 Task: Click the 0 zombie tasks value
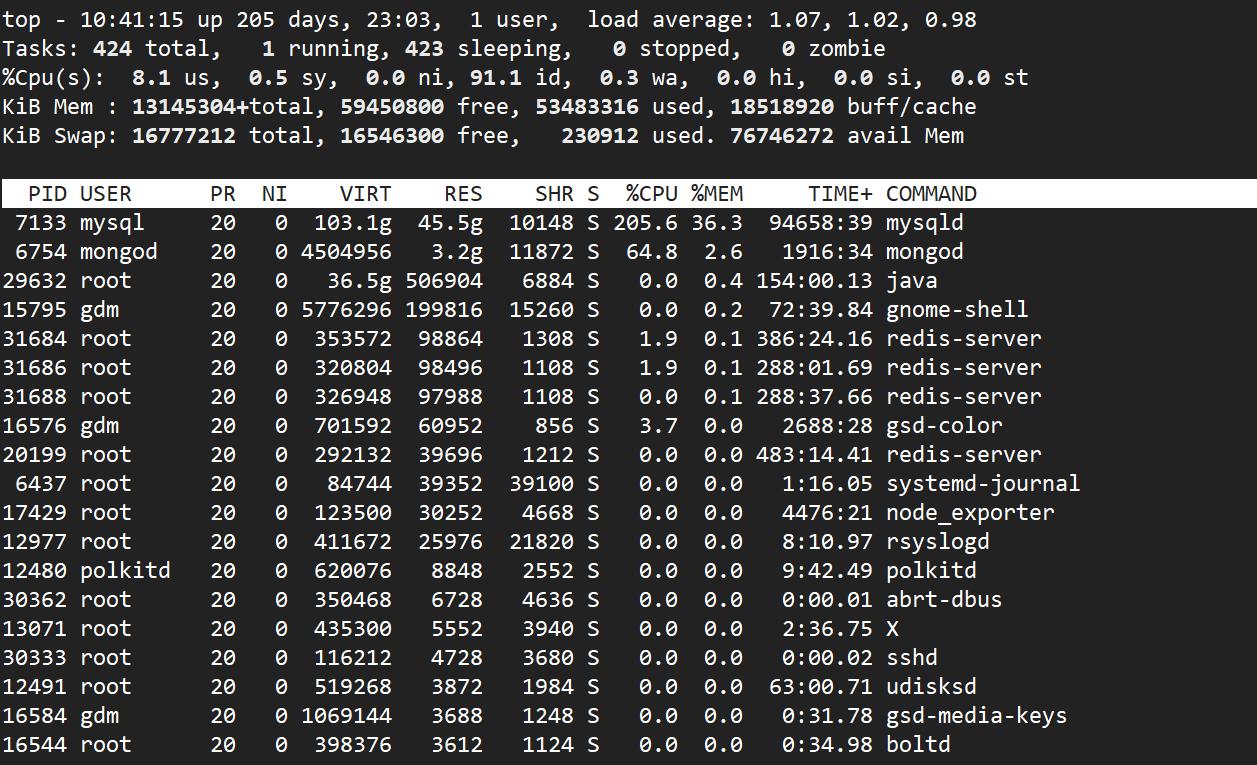point(789,49)
